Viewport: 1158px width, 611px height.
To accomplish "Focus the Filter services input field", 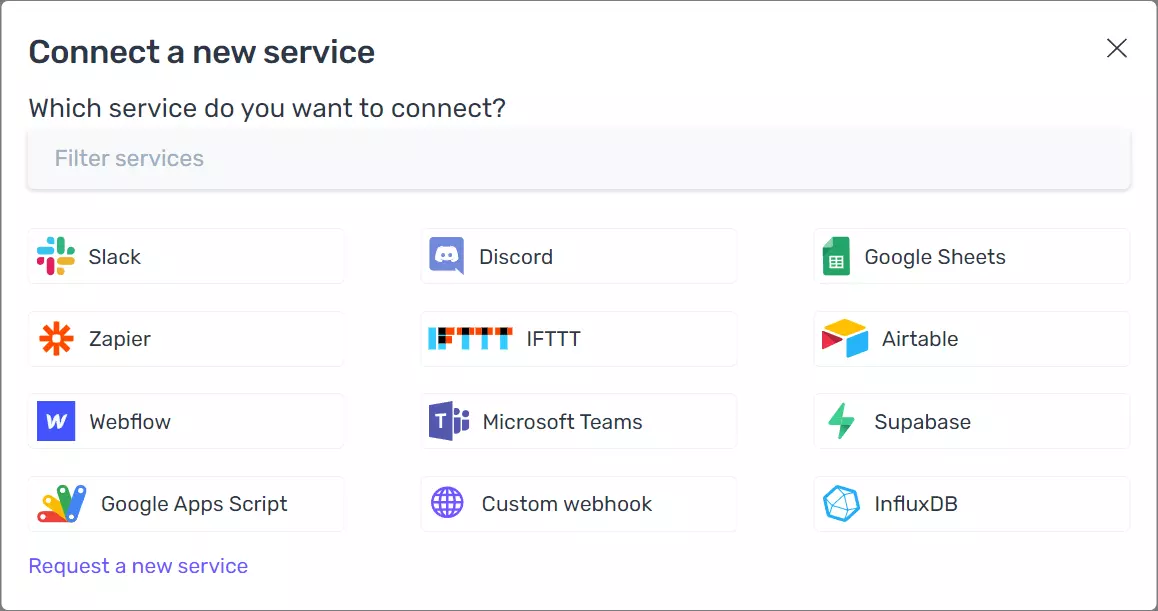I will [578, 159].
